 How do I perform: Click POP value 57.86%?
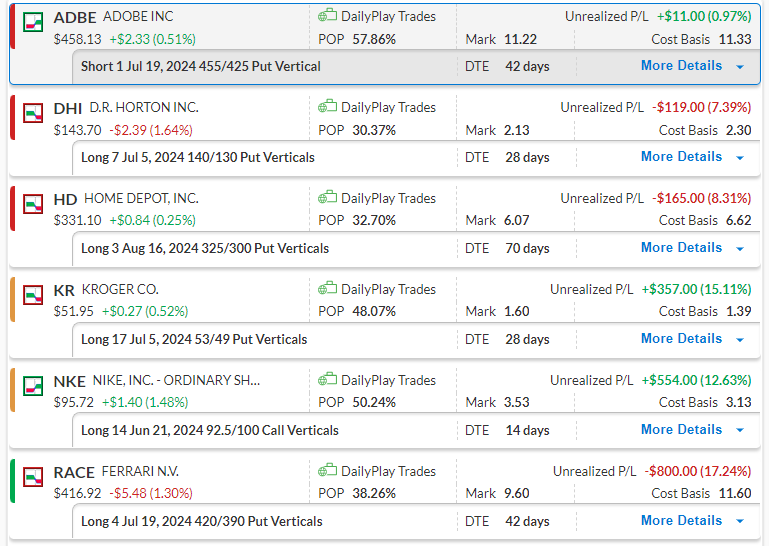pyautogui.click(x=374, y=39)
